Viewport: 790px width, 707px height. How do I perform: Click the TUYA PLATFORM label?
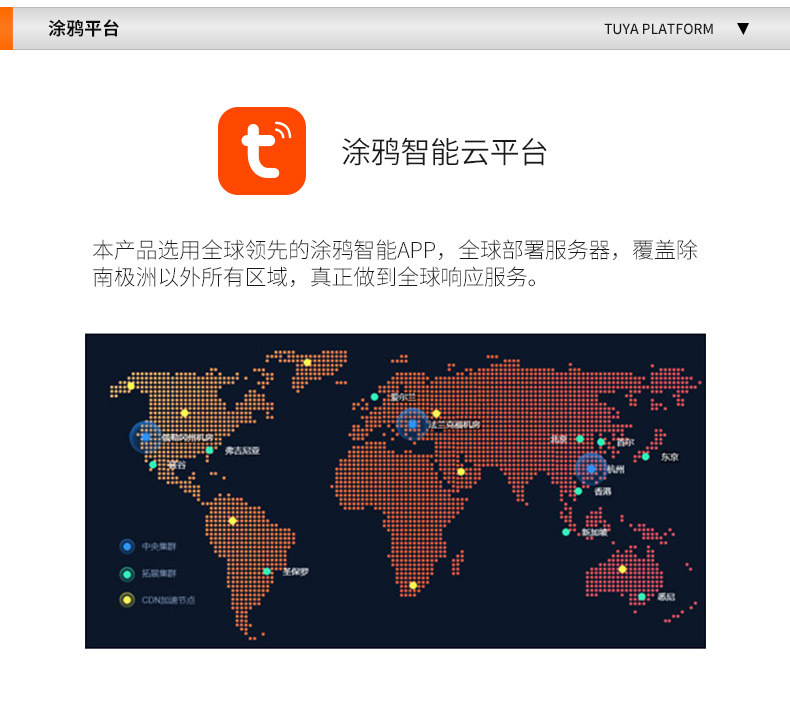click(659, 29)
